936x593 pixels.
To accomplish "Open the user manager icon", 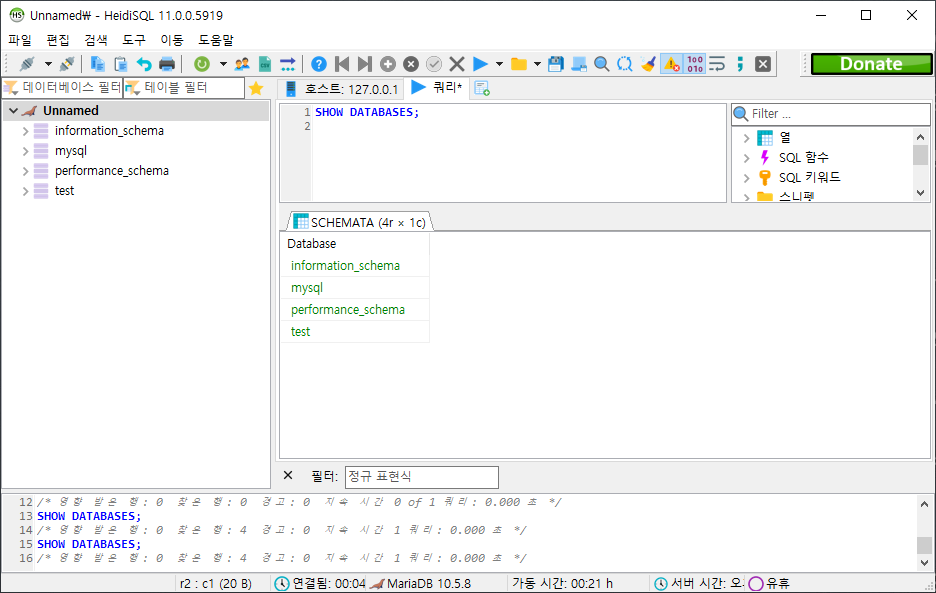I will (x=242, y=64).
